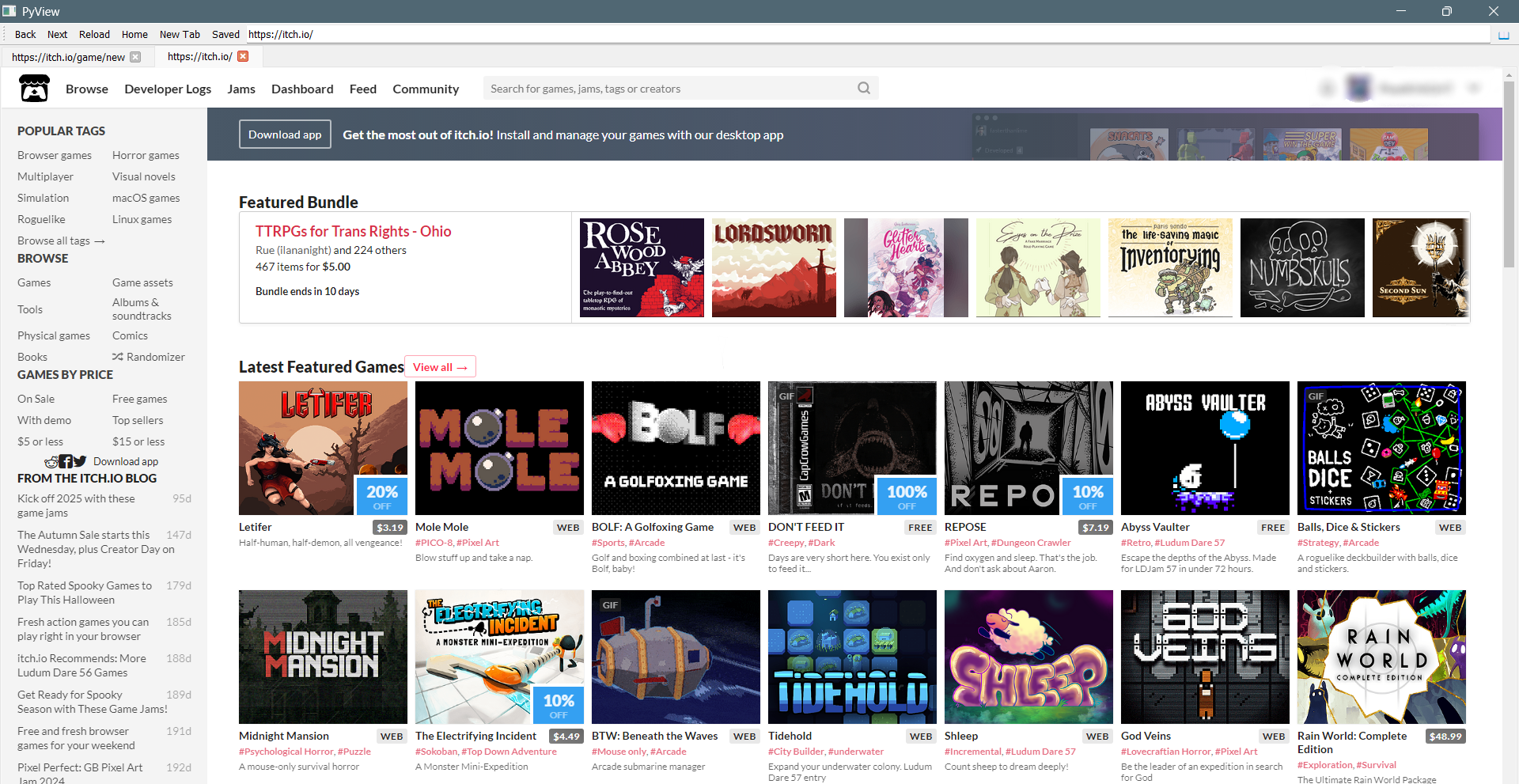Open the Tidehold game thumbnail
This screenshot has width=1519, height=784.
[852, 657]
